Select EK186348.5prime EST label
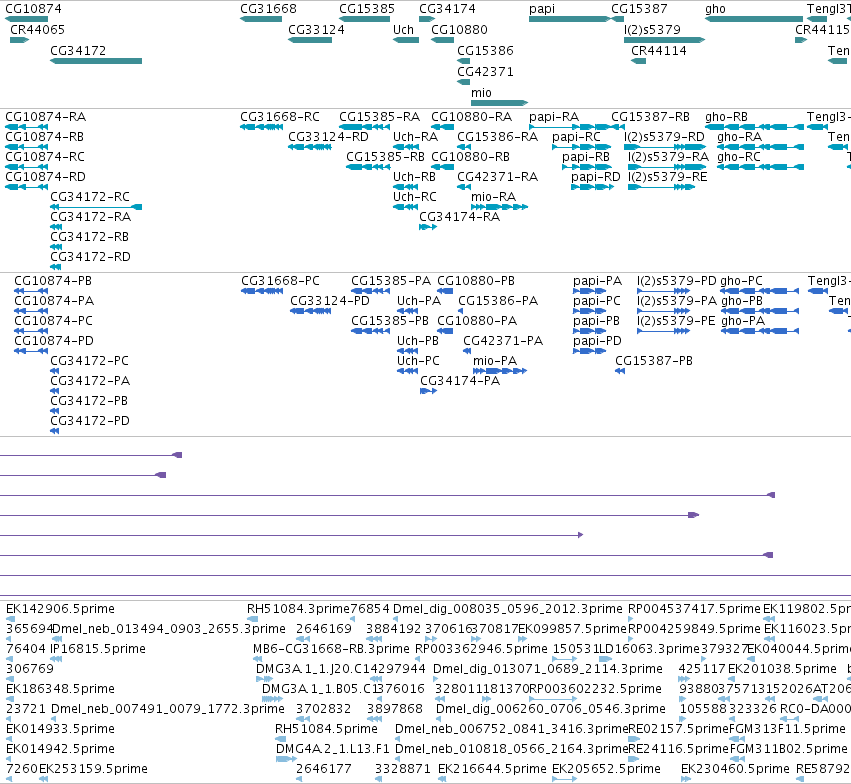 tap(60, 689)
